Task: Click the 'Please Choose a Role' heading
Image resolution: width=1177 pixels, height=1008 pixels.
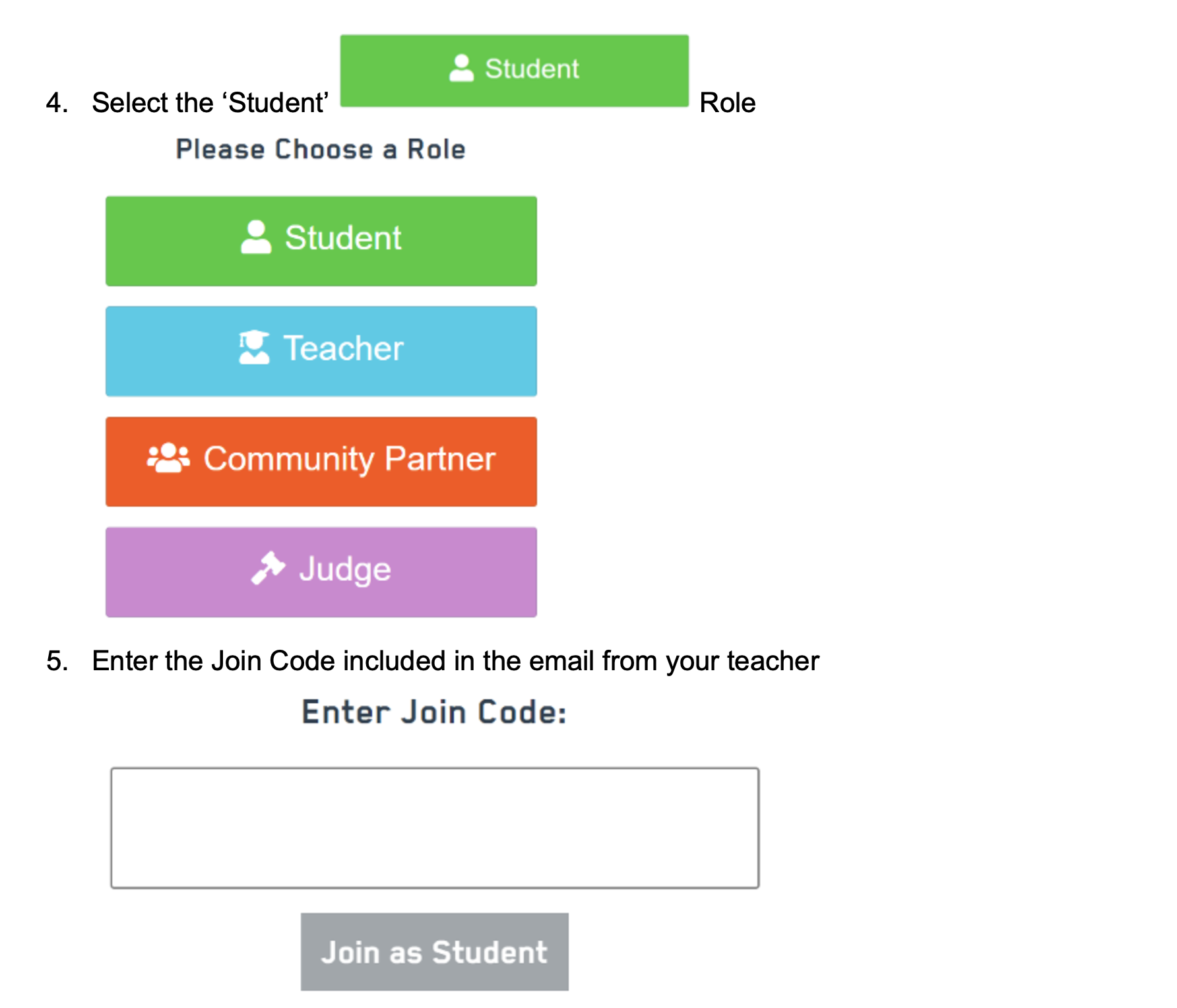Action: [x=321, y=150]
